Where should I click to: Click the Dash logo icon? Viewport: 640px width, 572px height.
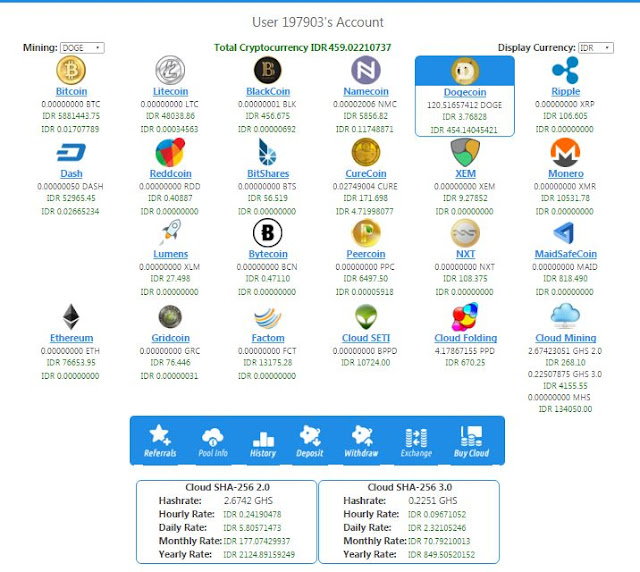[x=71, y=153]
